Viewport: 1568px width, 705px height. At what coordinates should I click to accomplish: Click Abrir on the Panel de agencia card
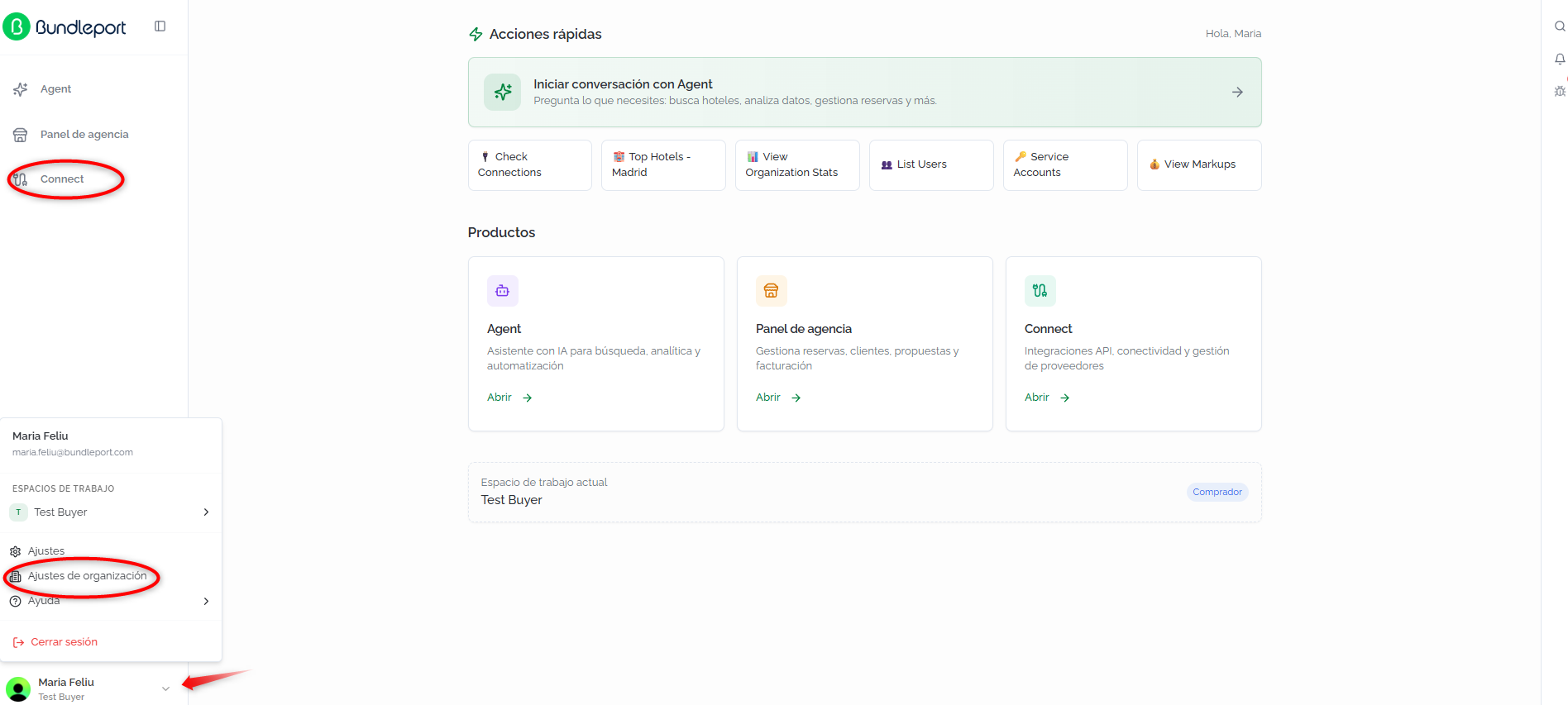(778, 398)
